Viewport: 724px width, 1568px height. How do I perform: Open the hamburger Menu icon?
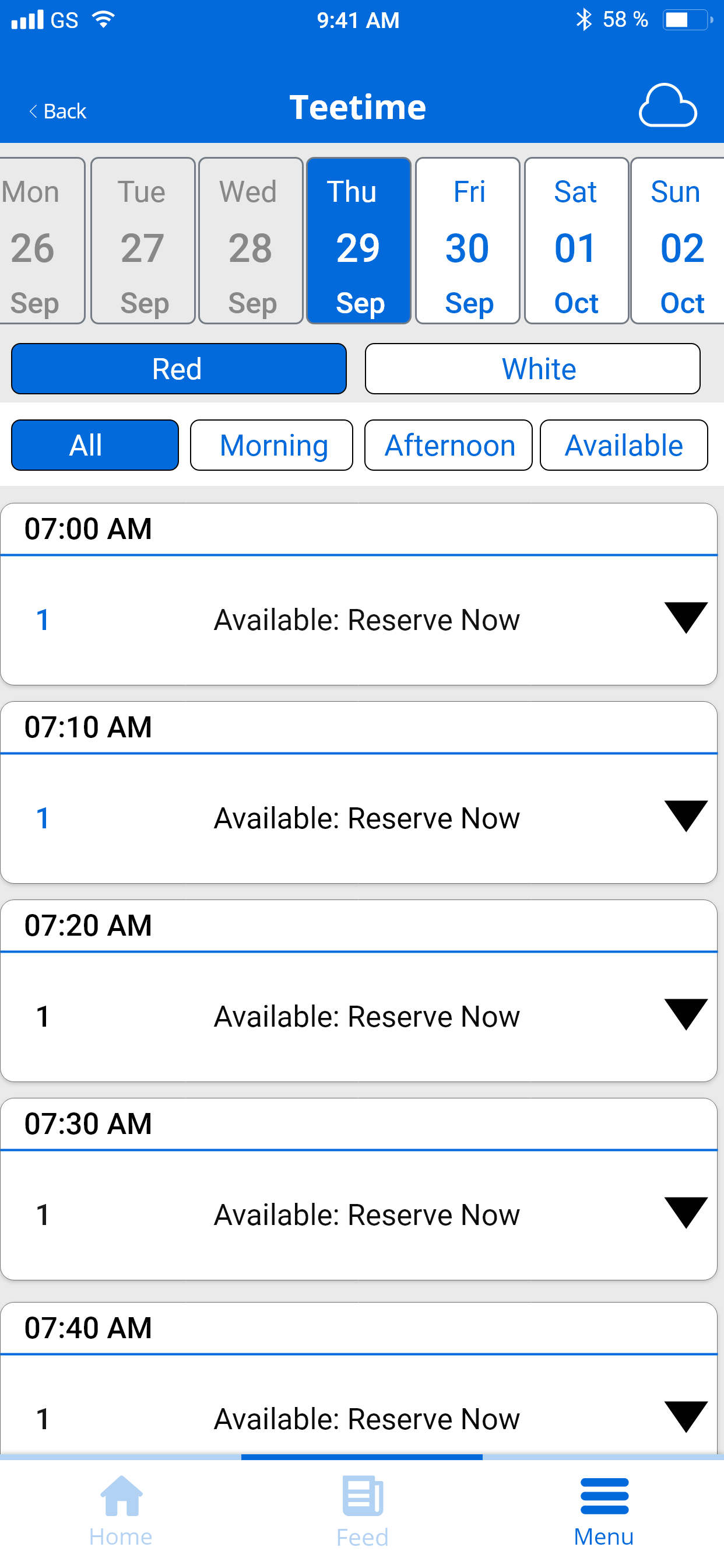(604, 1496)
